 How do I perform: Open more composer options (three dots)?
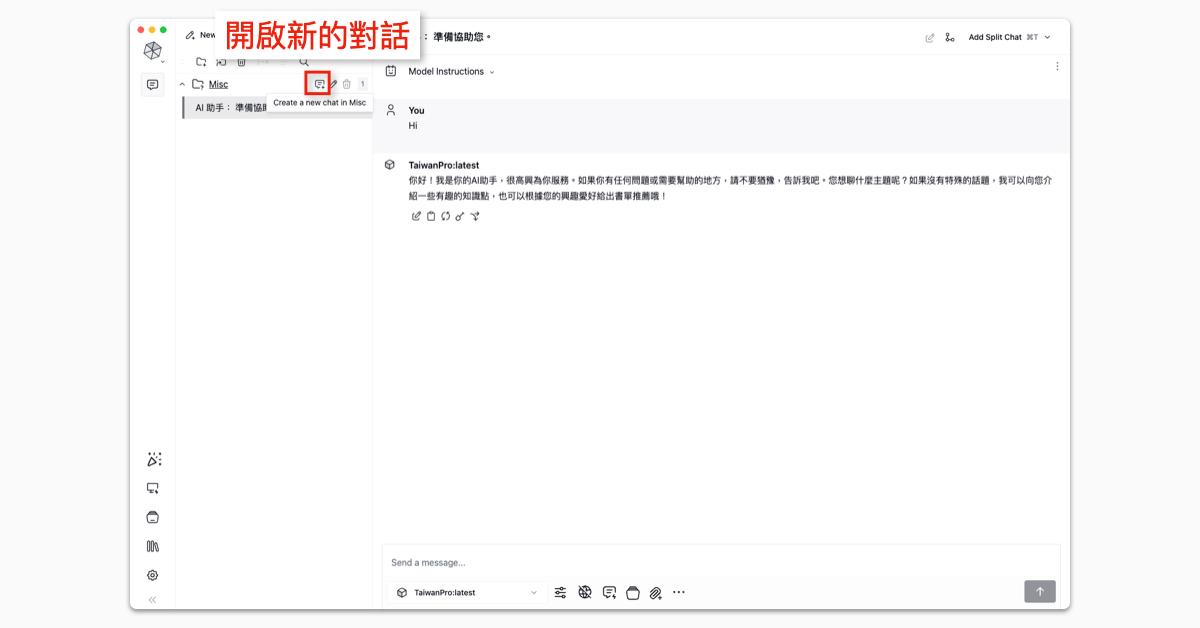679,592
